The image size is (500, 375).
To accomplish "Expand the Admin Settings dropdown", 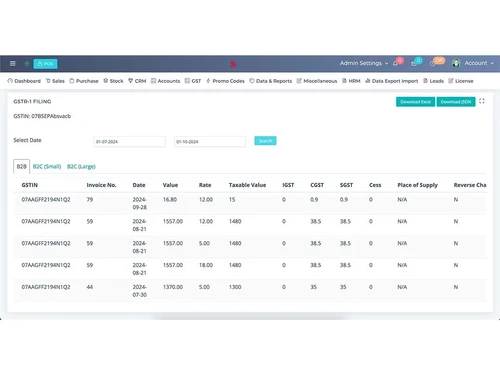I will pyautogui.click(x=364, y=63).
